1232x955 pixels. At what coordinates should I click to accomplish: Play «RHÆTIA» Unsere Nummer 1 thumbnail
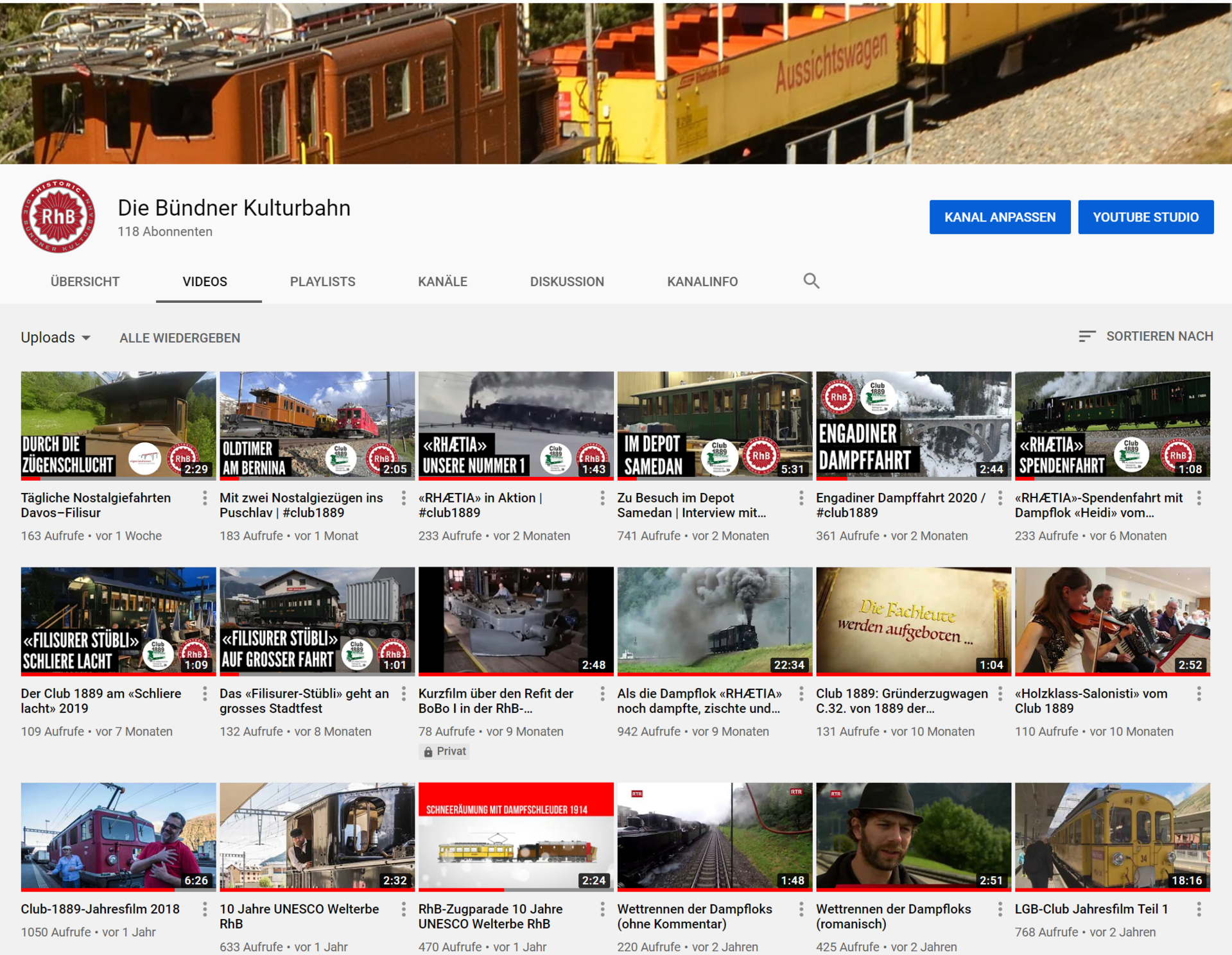[516, 426]
